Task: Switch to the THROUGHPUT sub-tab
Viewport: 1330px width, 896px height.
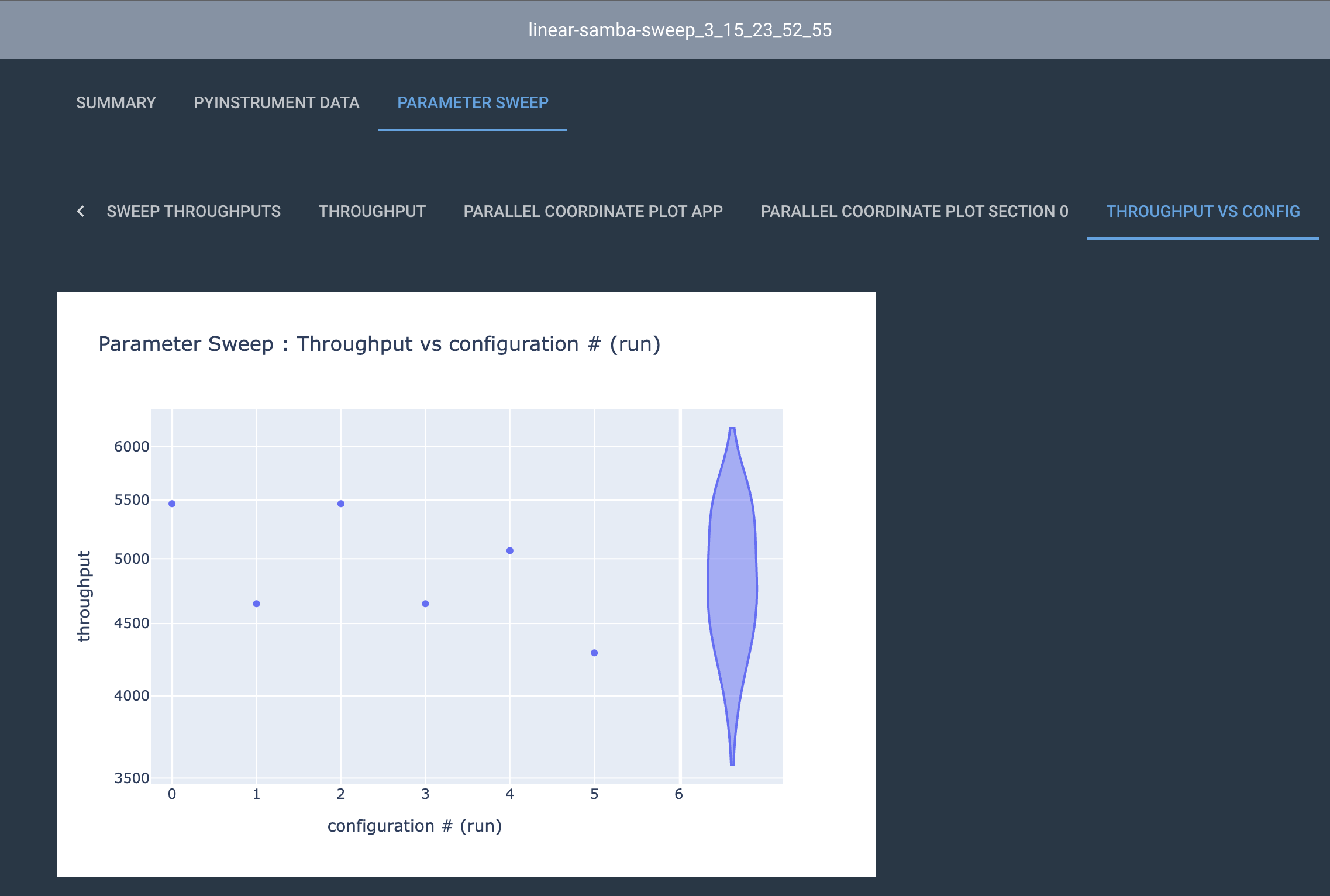Action: [372, 211]
